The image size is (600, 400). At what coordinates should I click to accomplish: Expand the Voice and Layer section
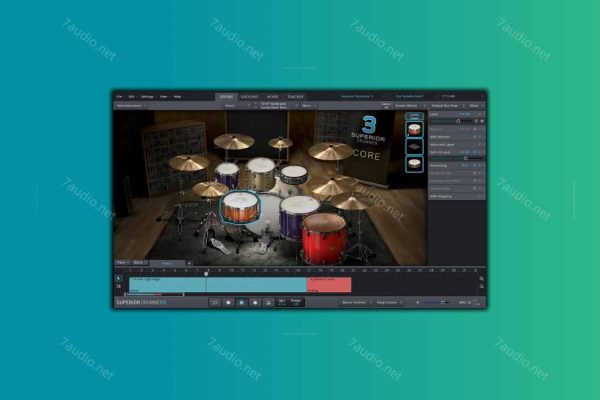point(457,144)
